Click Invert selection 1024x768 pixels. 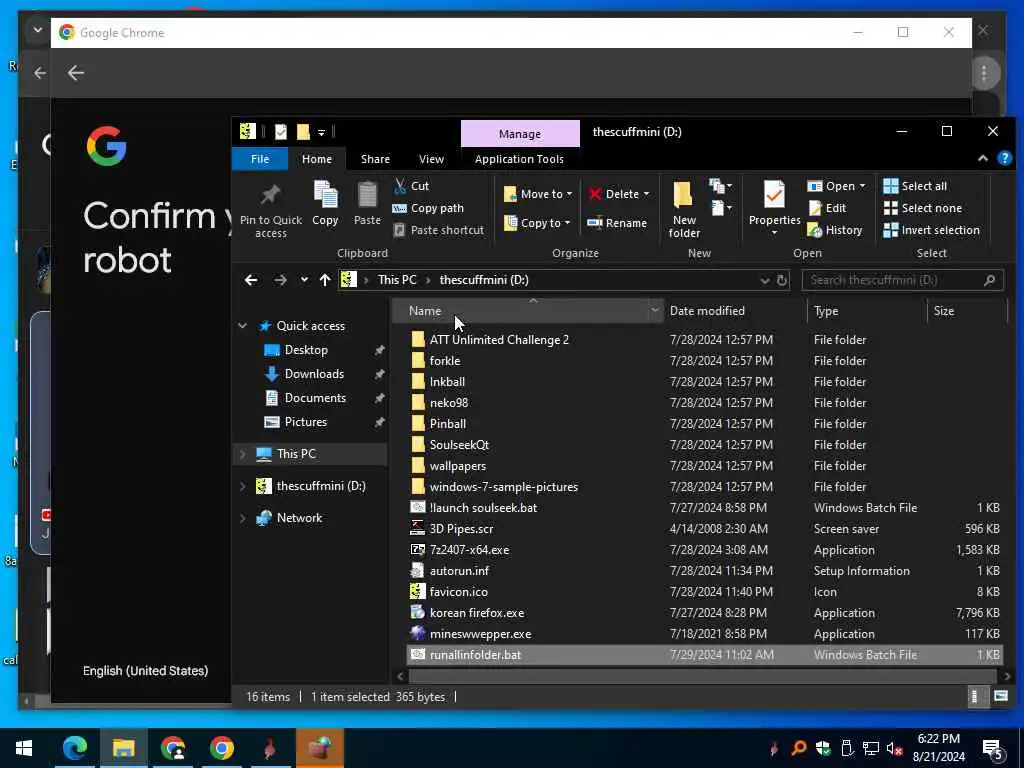(x=931, y=231)
